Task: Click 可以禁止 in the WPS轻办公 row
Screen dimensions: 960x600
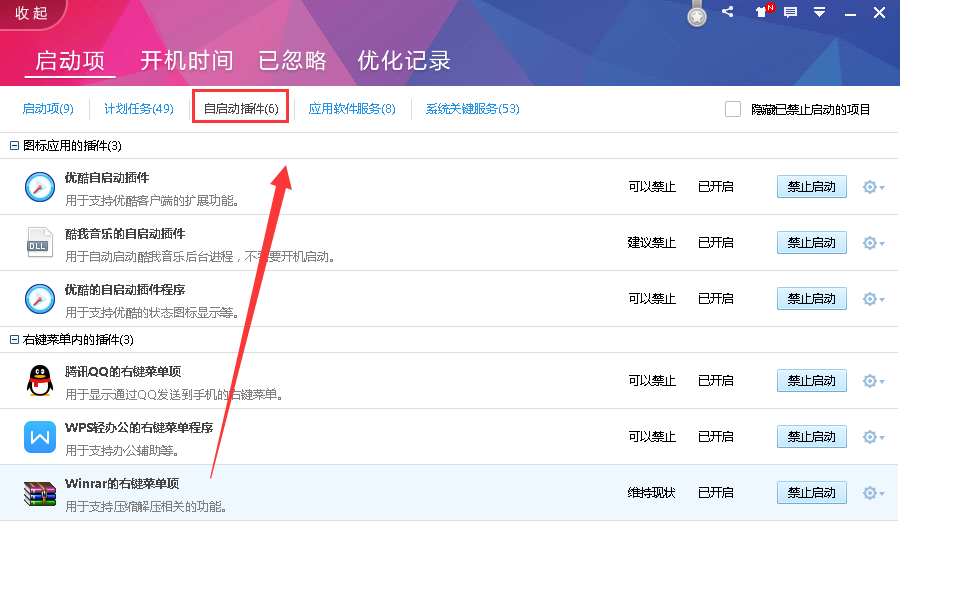Action: (652, 437)
